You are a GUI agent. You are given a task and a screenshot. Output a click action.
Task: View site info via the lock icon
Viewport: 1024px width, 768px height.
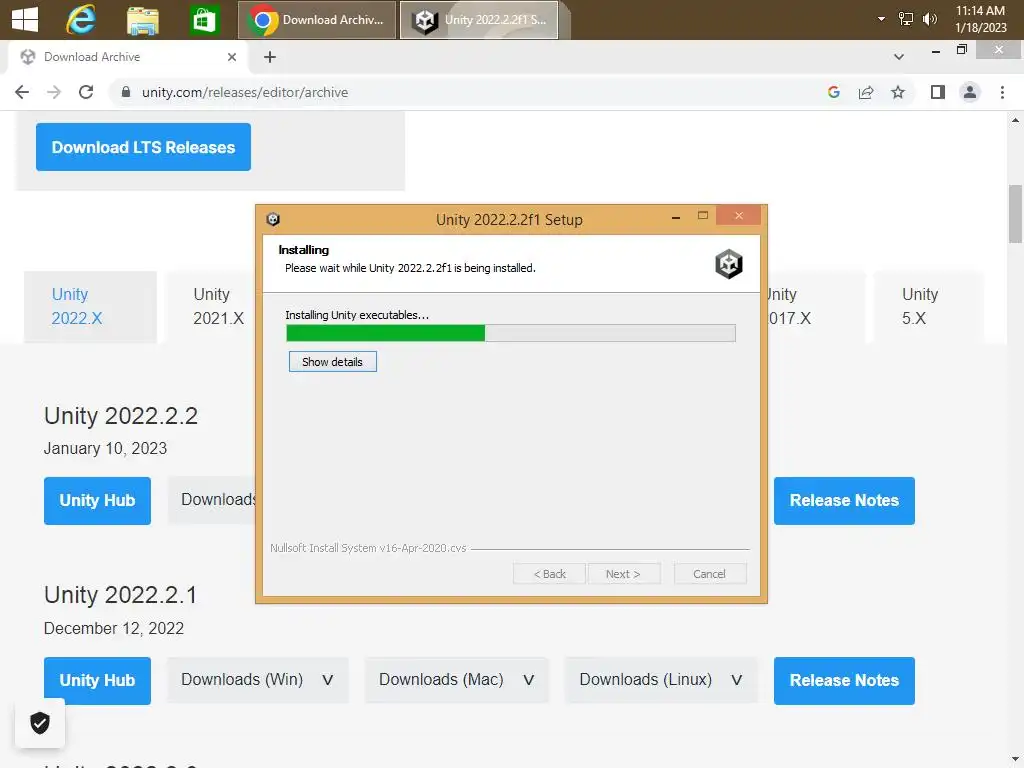[126, 92]
